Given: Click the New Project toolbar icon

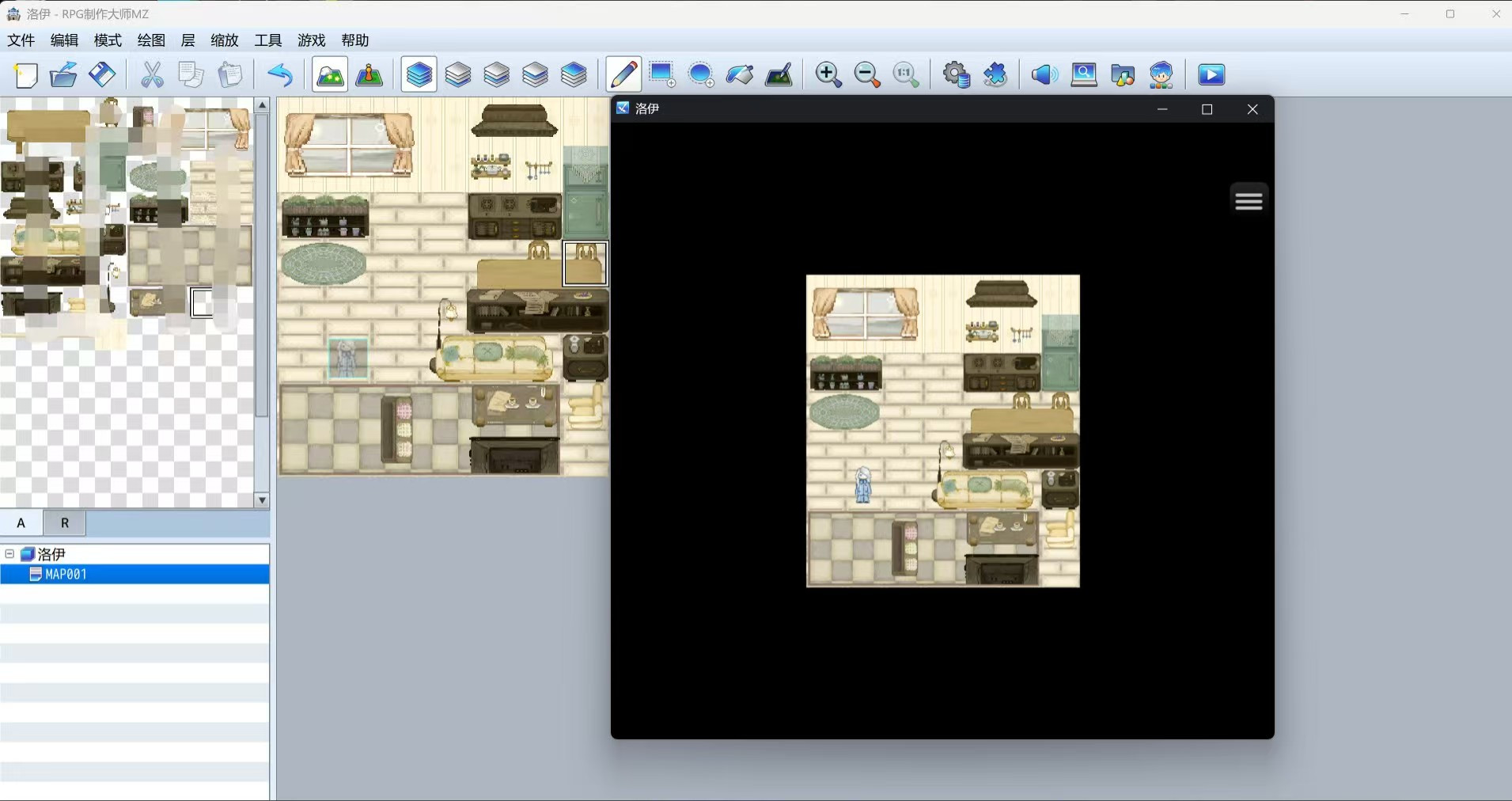Looking at the screenshot, I should pos(26,75).
